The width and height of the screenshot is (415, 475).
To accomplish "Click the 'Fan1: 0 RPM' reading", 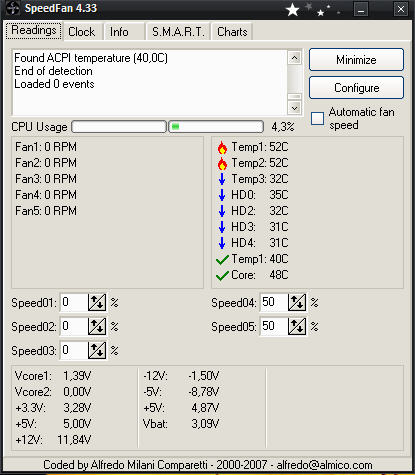I will 46,147.
